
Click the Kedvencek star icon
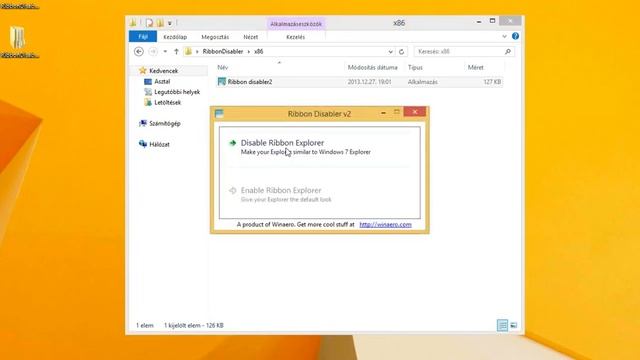point(142,71)
